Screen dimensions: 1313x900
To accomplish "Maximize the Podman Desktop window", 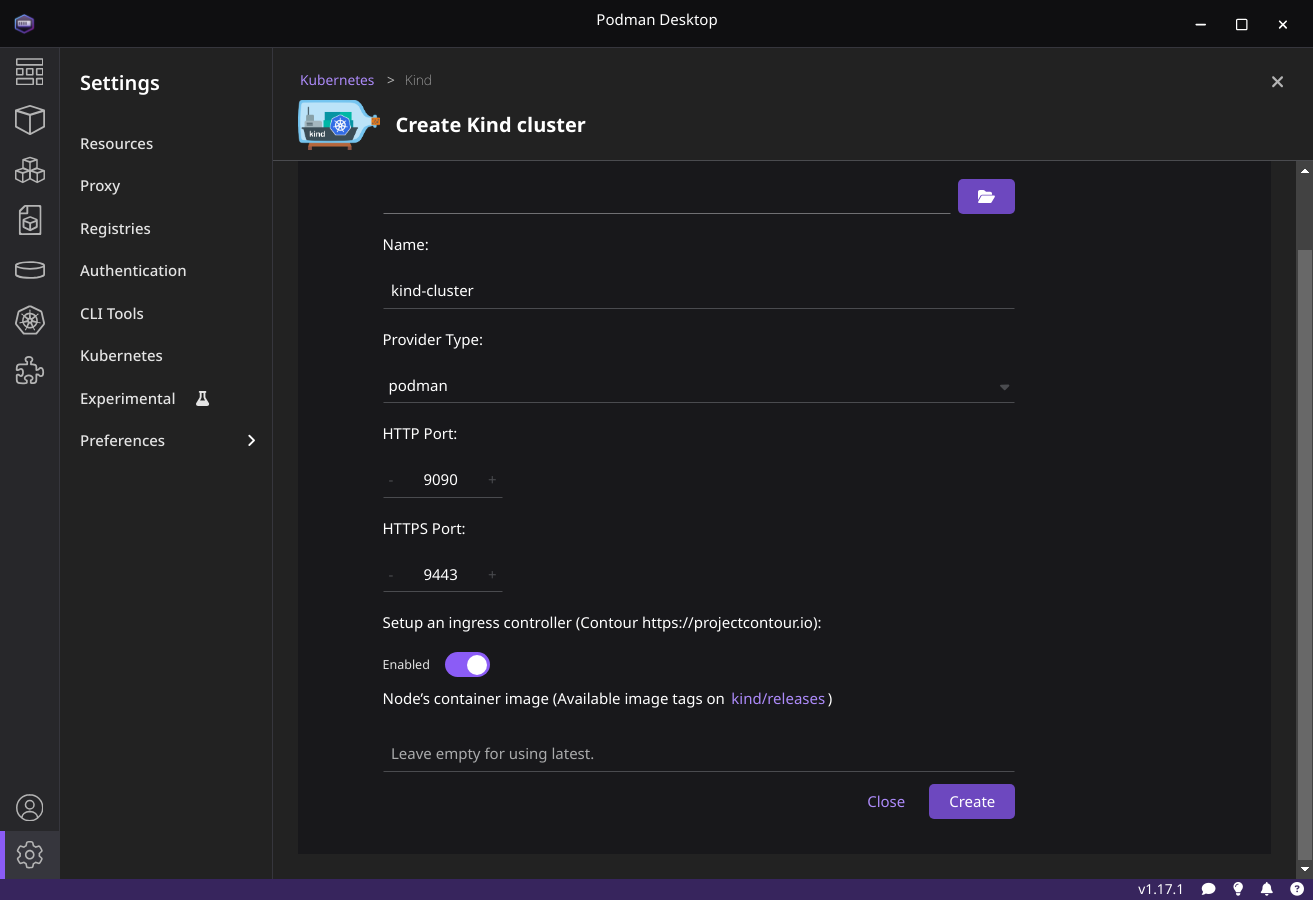I will point(1241,24).
